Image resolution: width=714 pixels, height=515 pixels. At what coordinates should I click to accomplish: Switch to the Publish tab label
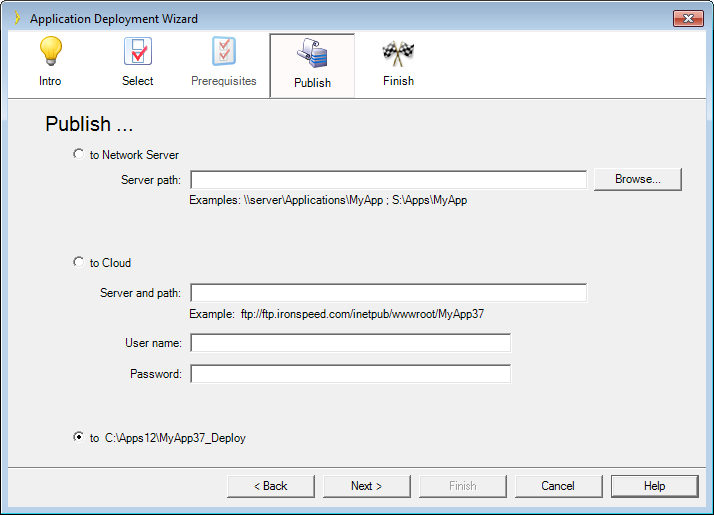[x=312, y=83]
